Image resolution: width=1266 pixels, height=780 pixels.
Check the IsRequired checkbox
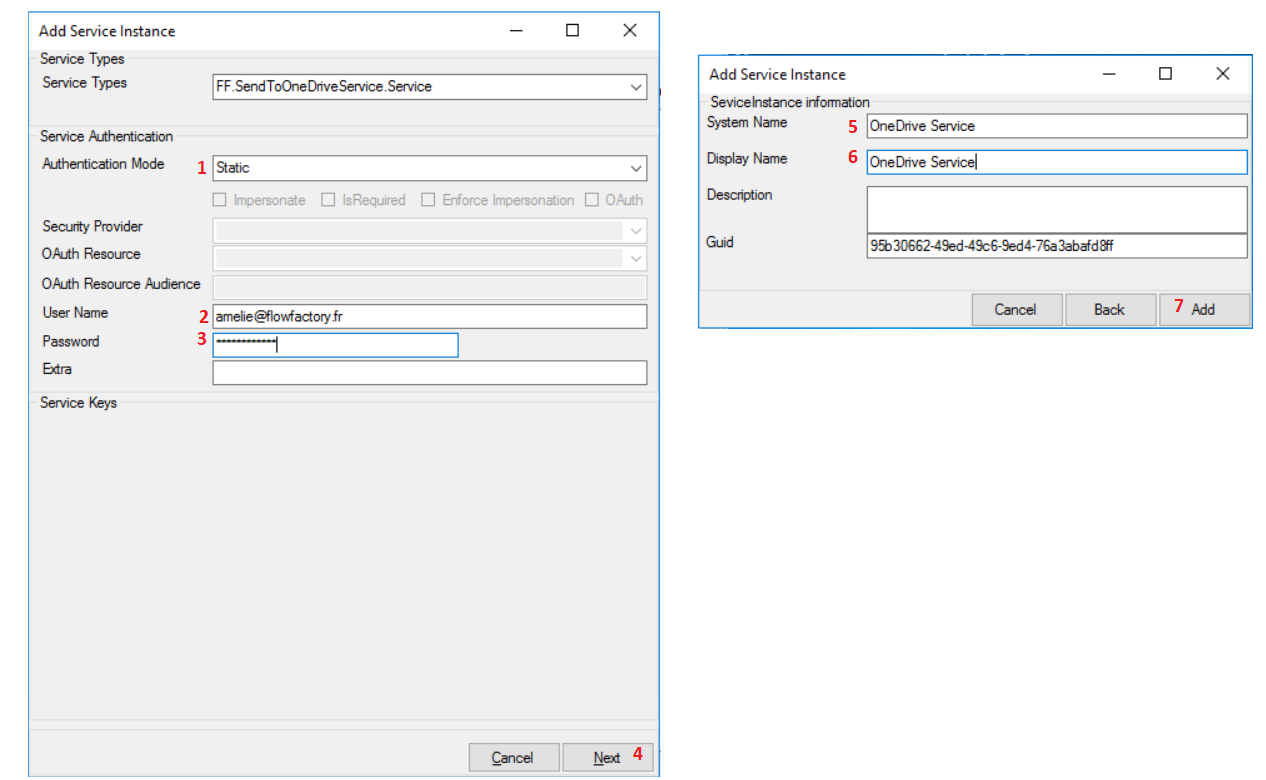[328, 200]
